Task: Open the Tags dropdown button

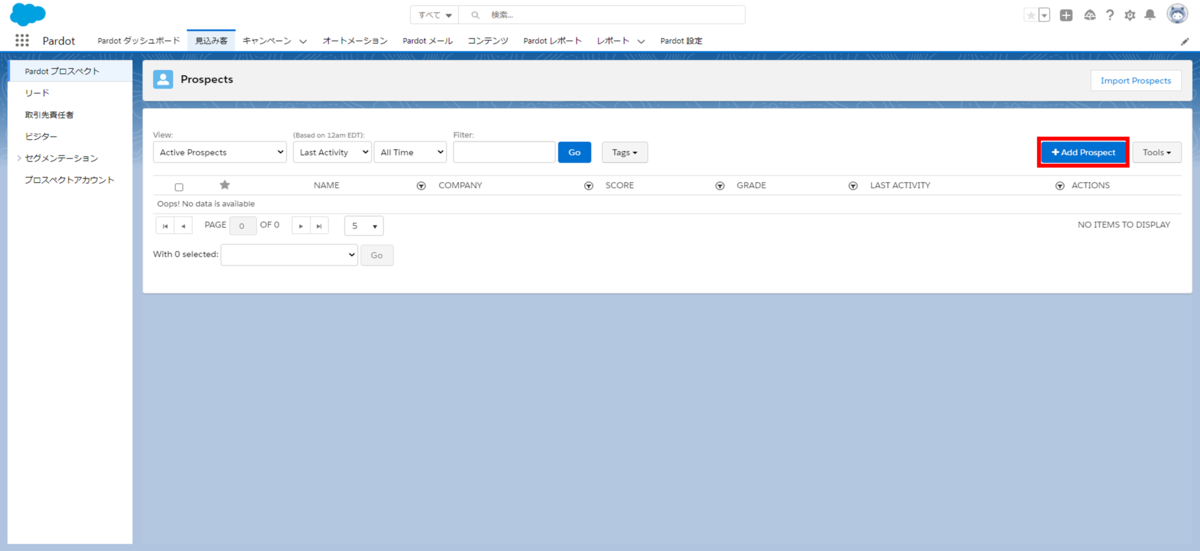Action: (x=625, y=152)
